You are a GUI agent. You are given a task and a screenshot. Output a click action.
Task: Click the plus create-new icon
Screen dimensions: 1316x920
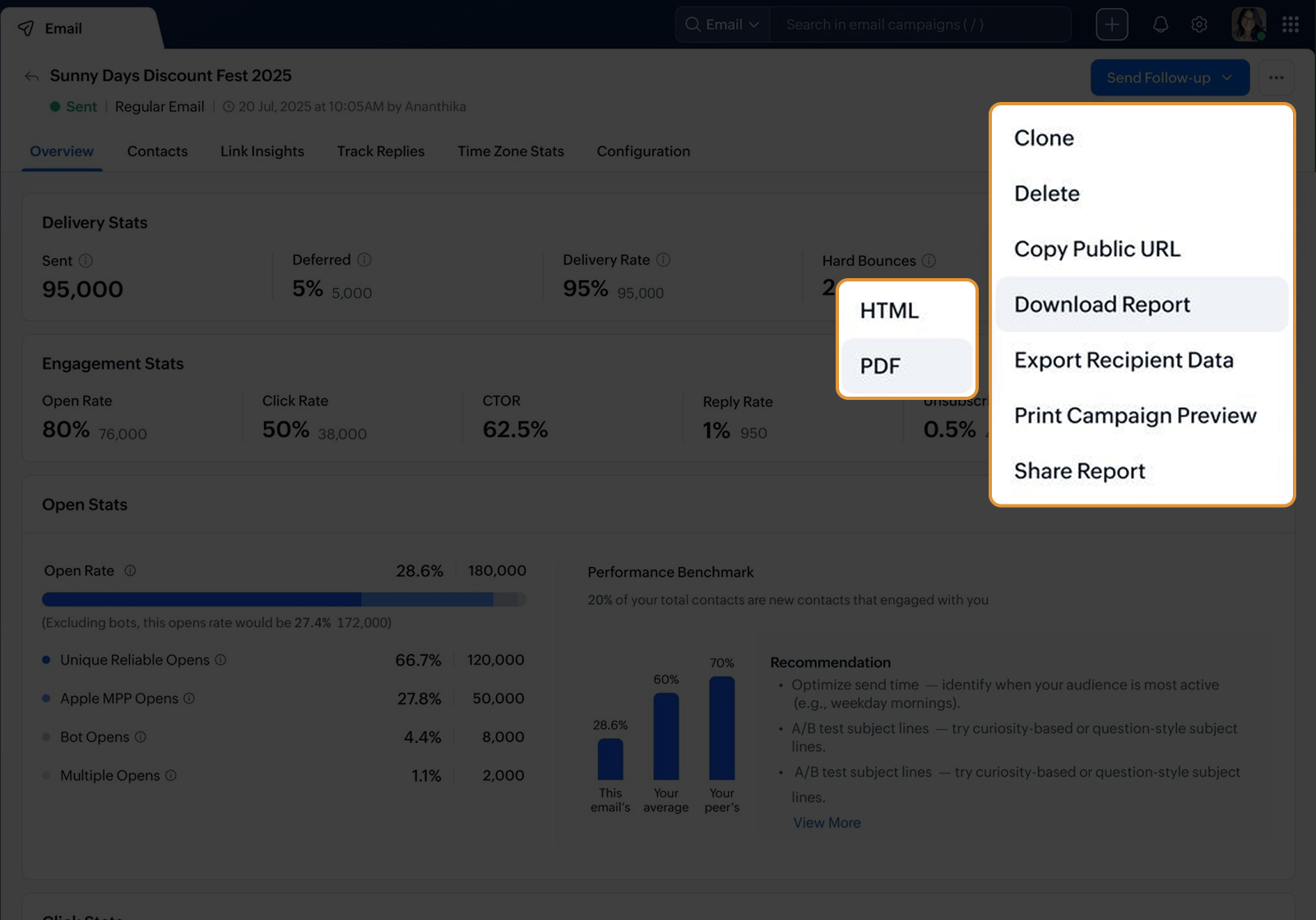(1111, 25)
